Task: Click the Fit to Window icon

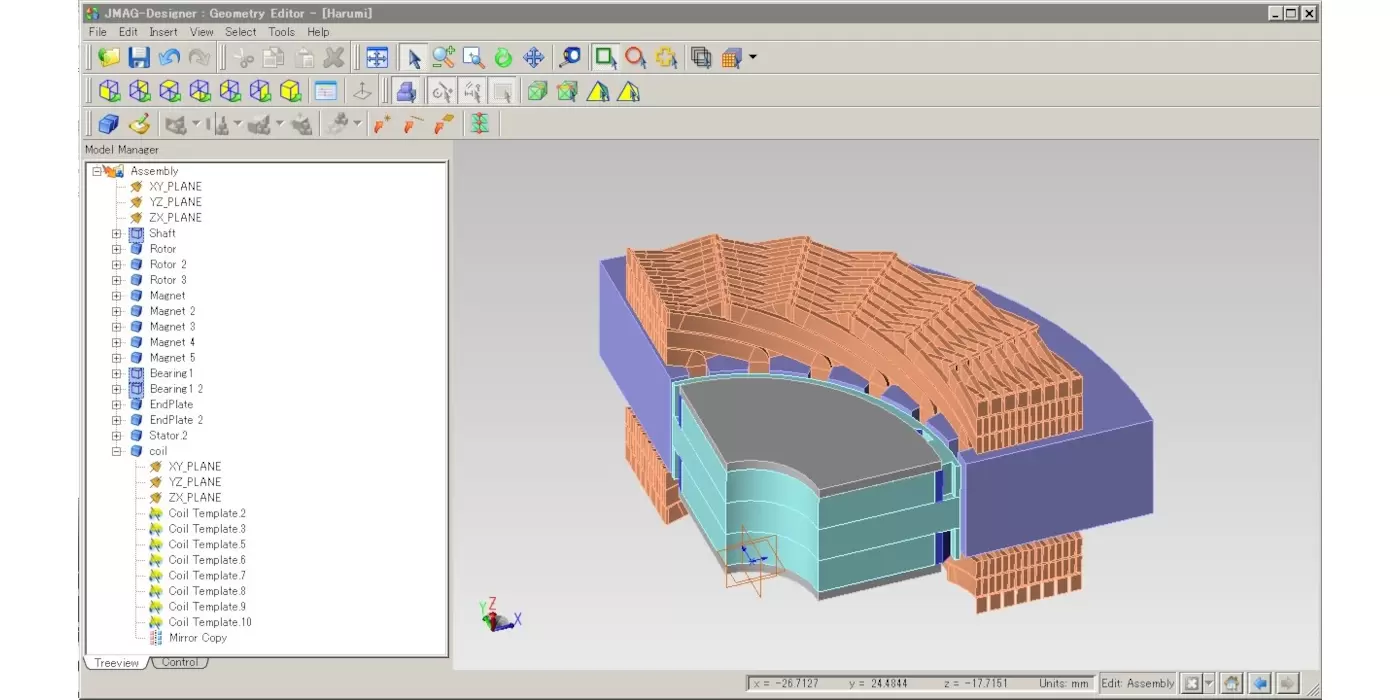Action: [377, 58]
